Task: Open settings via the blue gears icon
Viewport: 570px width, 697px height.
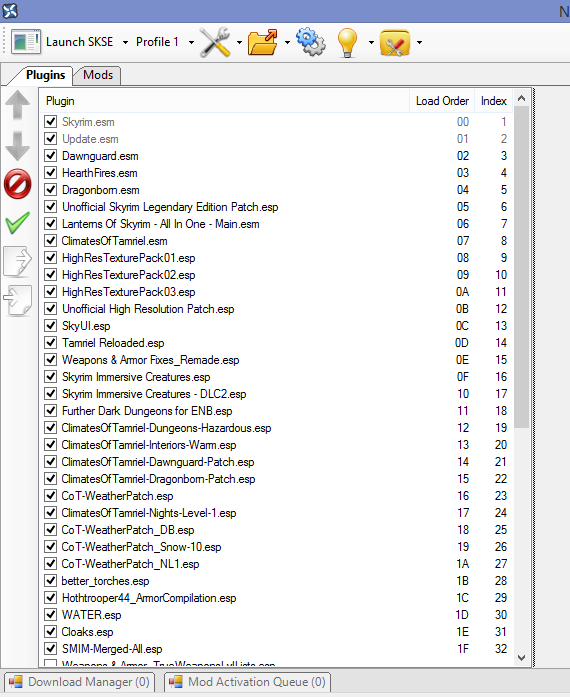Action: pos(311,42)
